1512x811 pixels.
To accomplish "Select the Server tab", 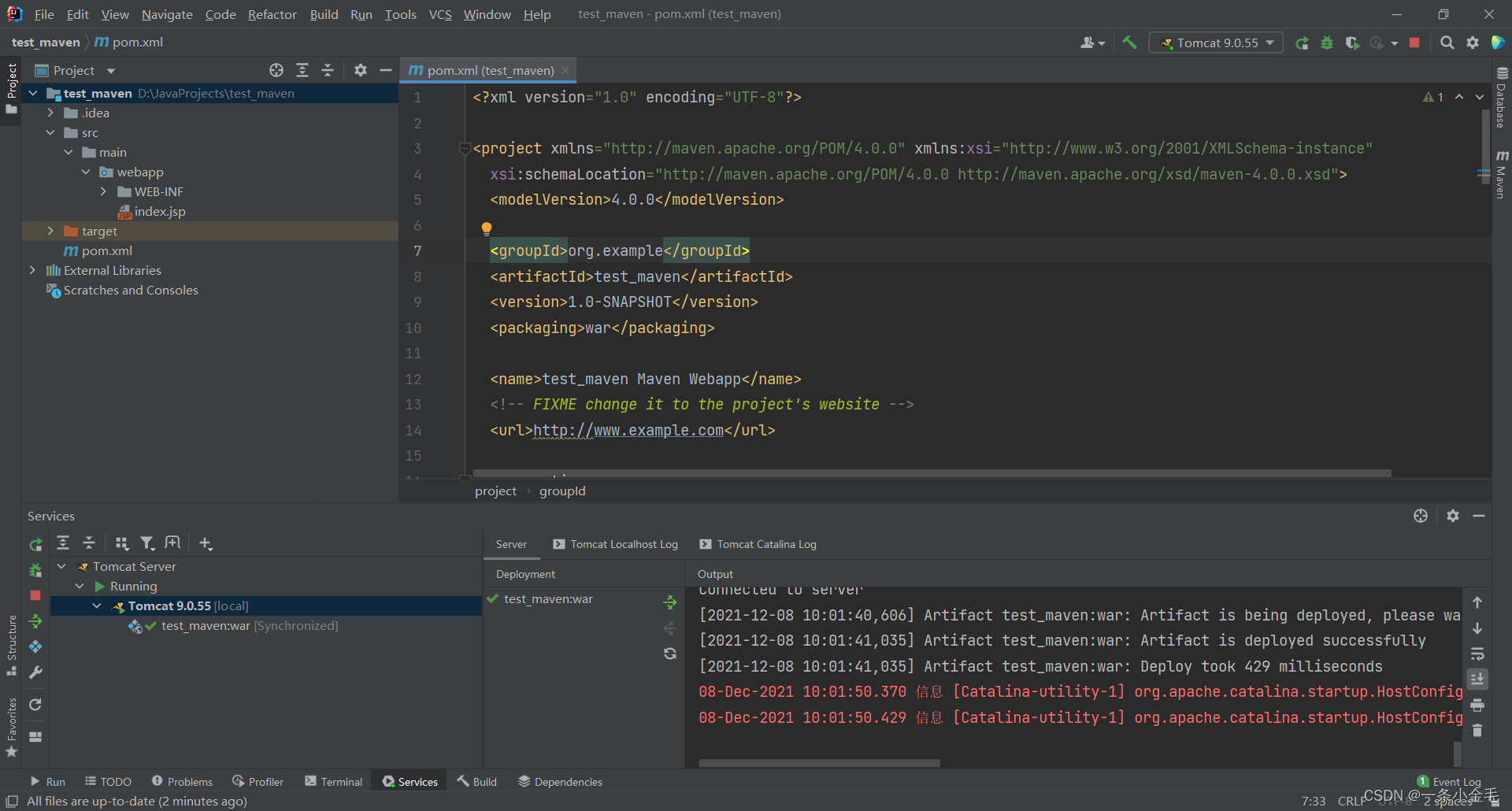I will tap(511, 544).
